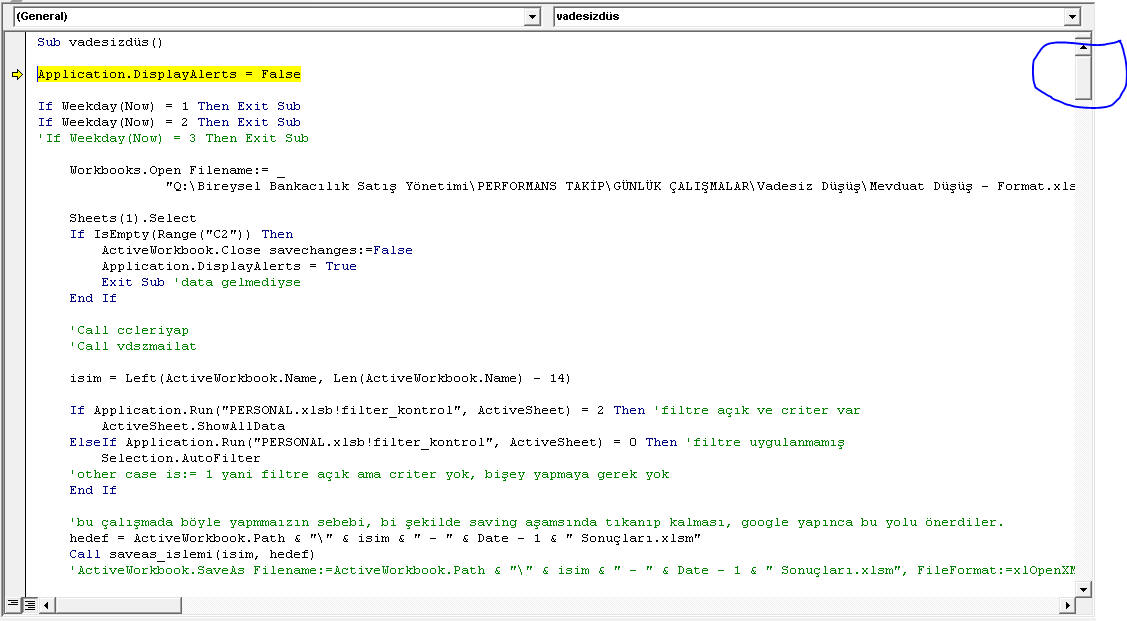This screenshot has height=621, width=1127.
Task: Click the vertical scrollbar thumb
Action: 1083,76
